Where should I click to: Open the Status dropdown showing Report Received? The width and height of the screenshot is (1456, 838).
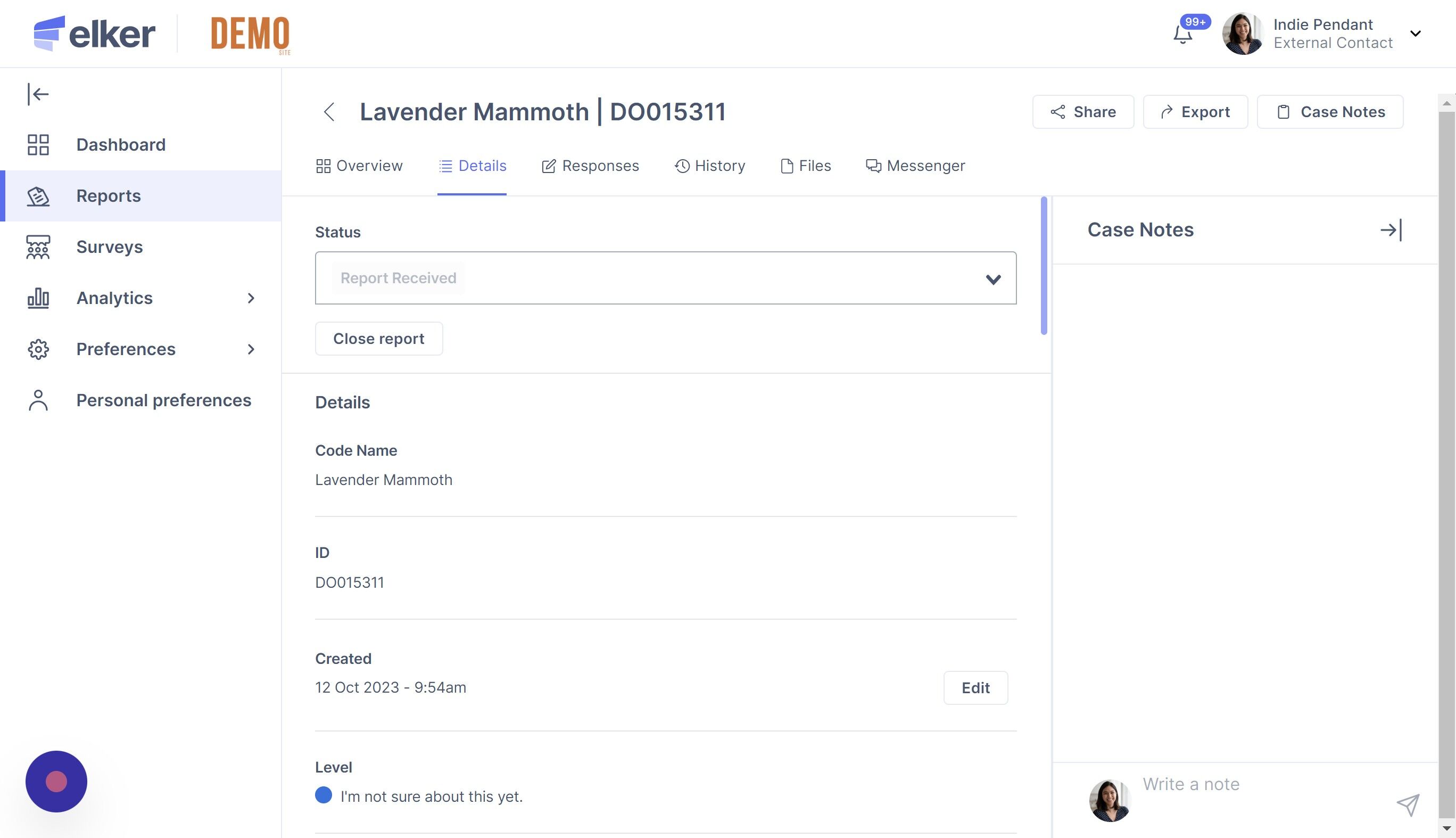(665, 278)
